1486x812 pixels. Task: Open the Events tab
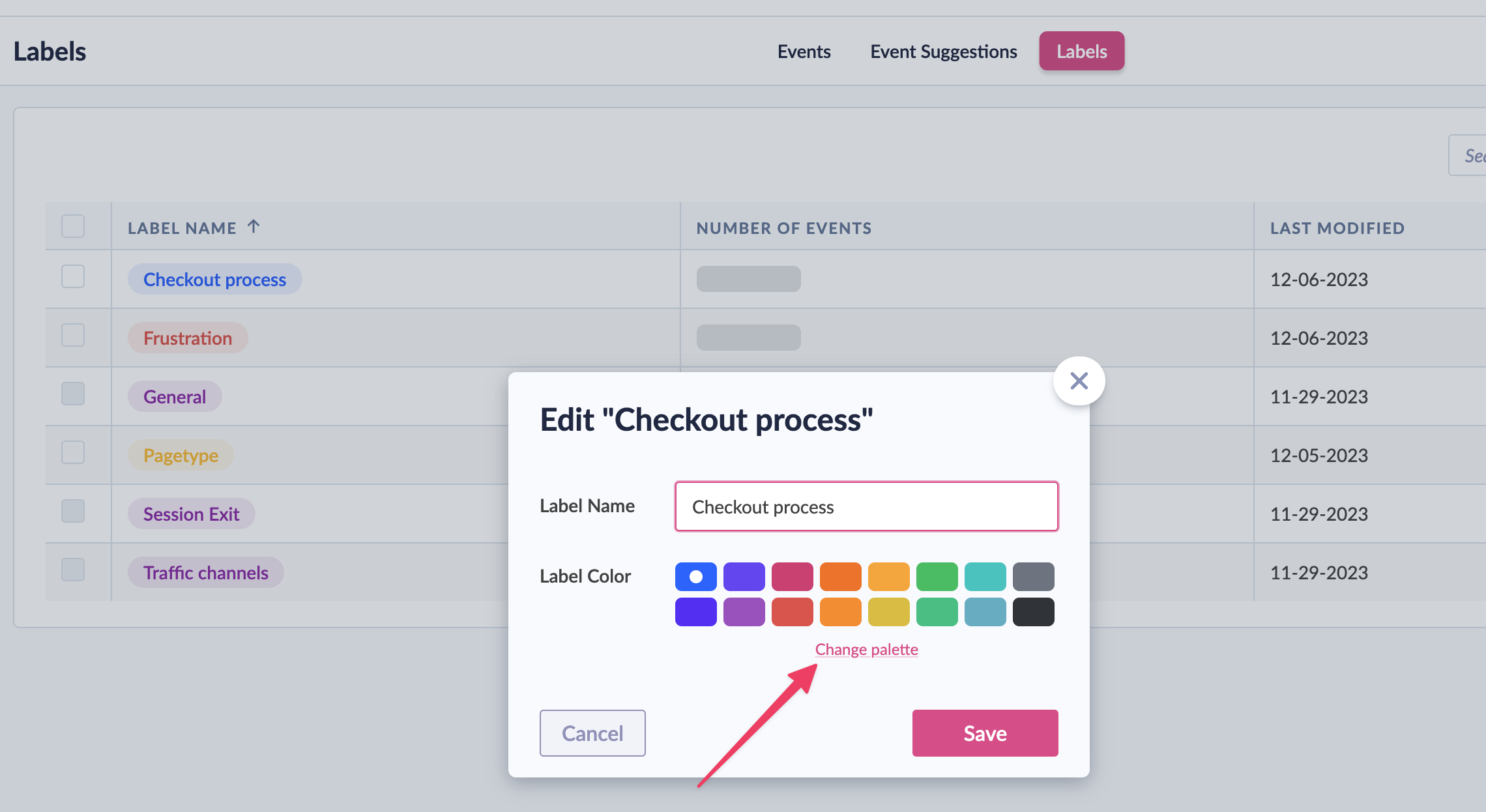pos(804,51)
